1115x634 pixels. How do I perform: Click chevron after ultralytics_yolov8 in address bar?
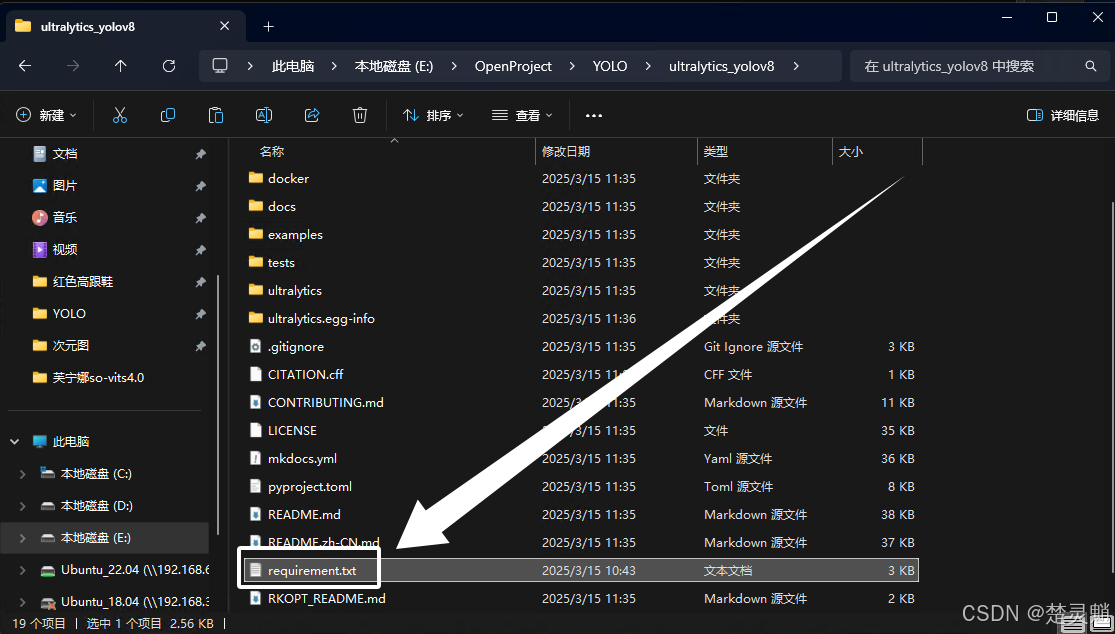[x=796, y=66]
